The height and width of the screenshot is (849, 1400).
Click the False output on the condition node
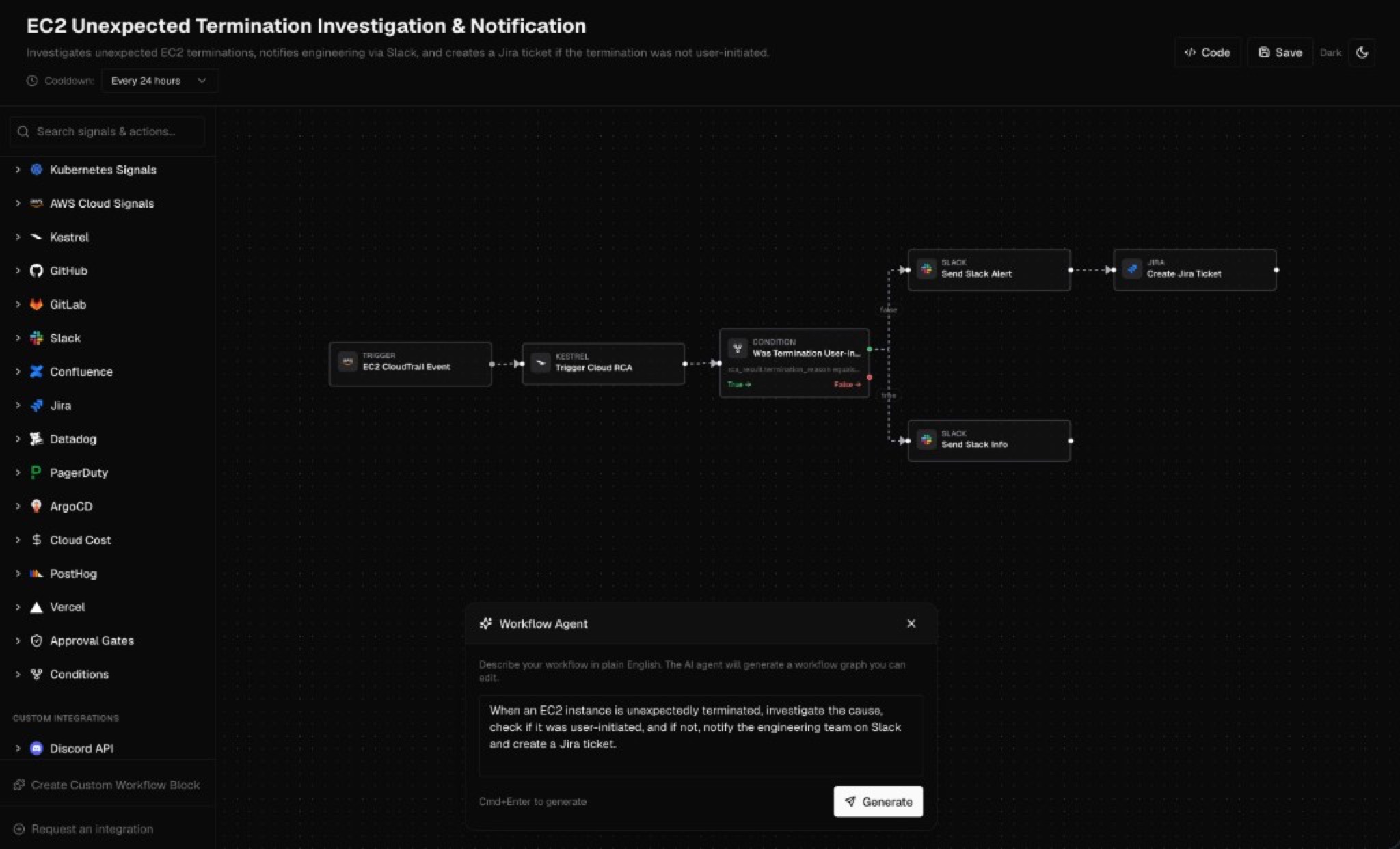coord(847,384)
